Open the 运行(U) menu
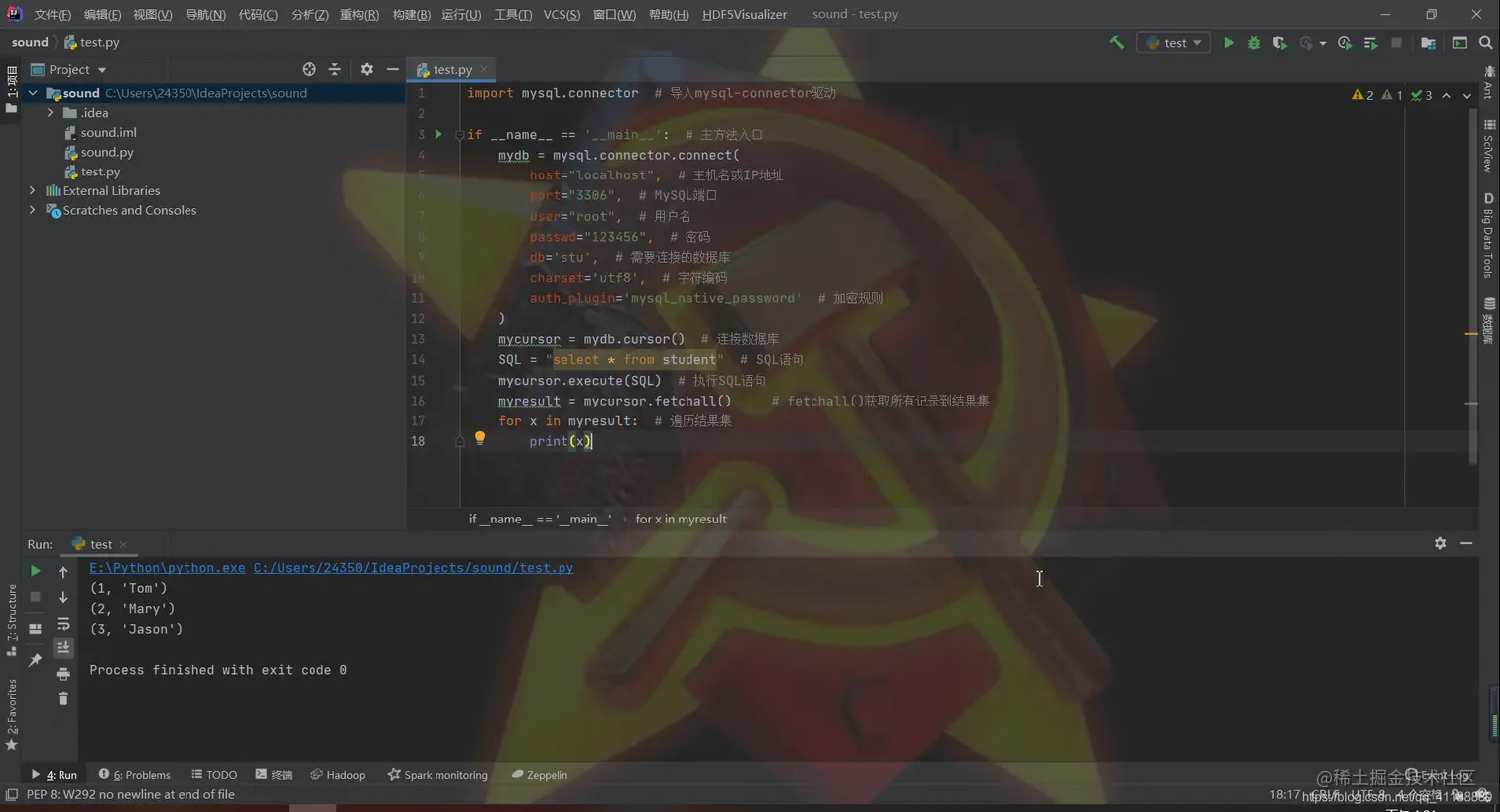The height and width of the screenshot is (812, 1500). pyautogui.click(x=461, y=15)
